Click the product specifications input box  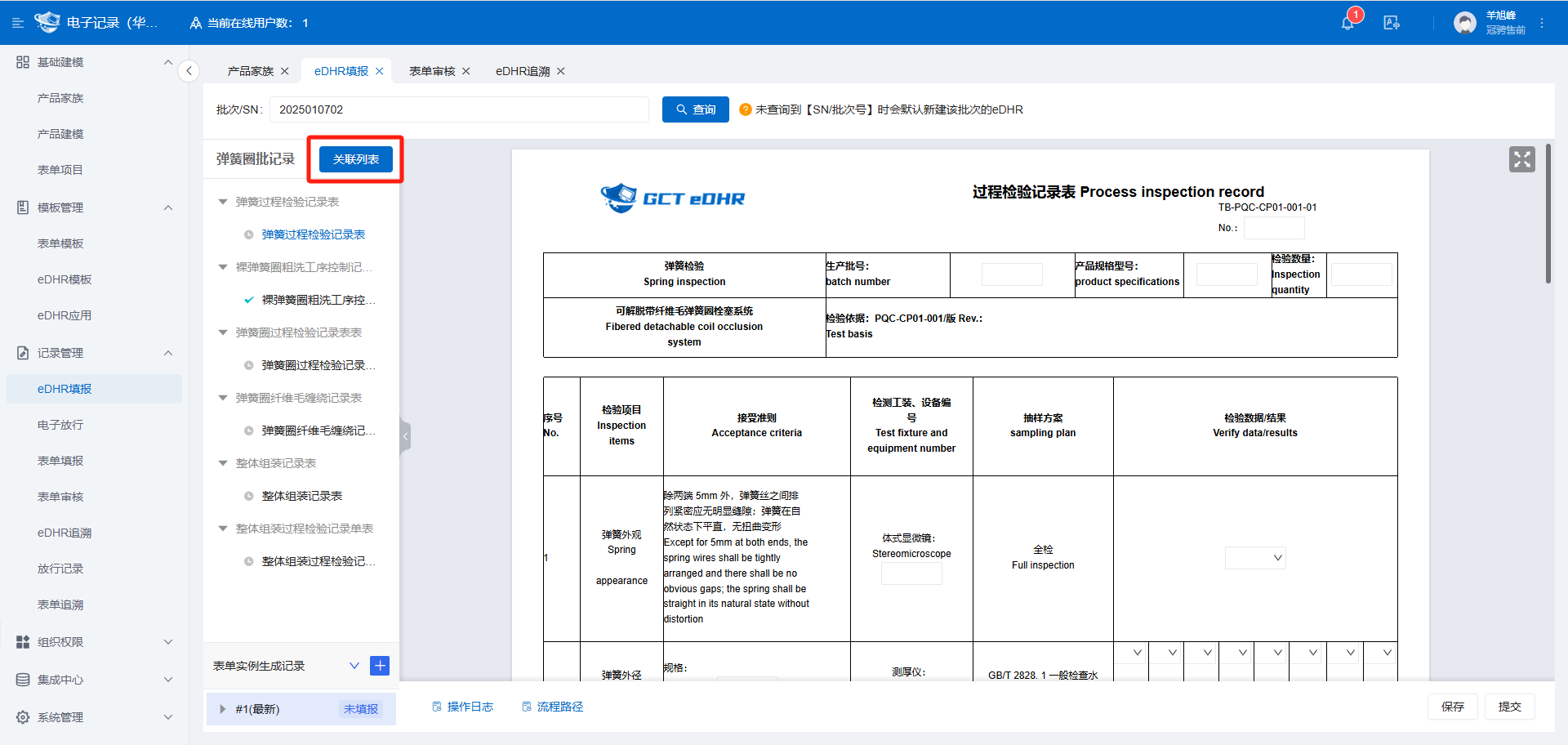[1227, 274]
